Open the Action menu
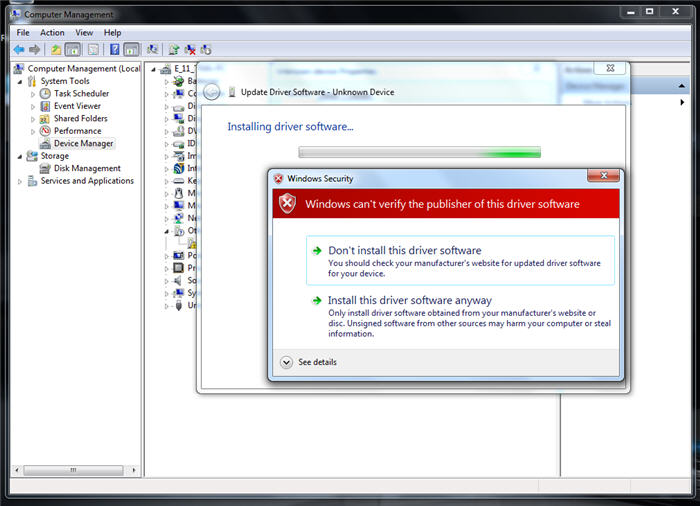The width and height of the screenshot is (700, 506). pyautogui.click(x=52, y=33)
